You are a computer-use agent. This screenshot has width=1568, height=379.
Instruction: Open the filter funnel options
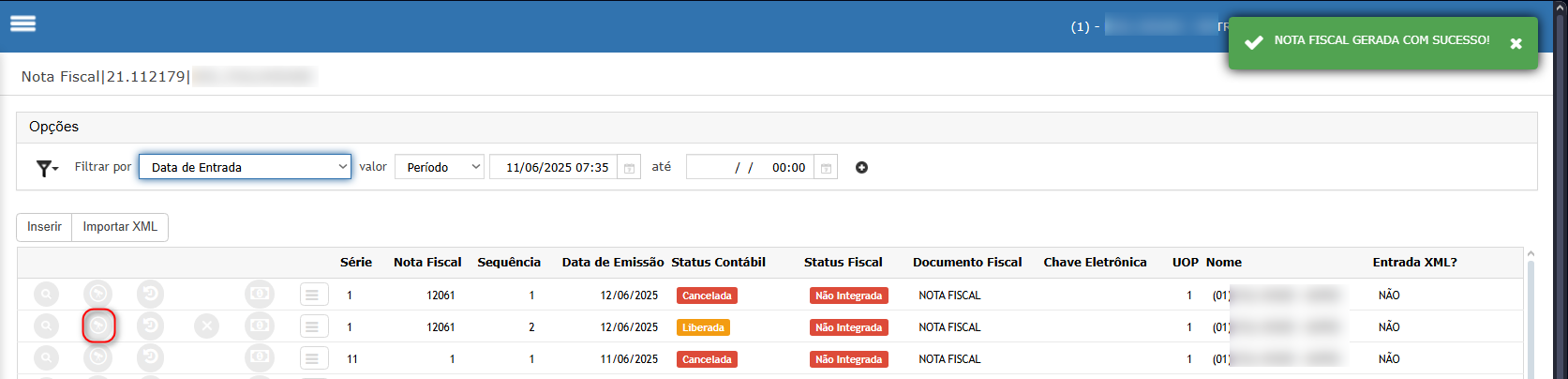(x=47, y=168)
